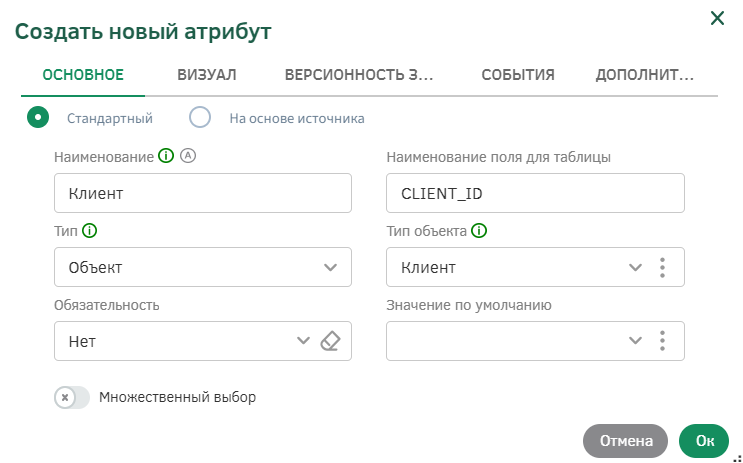The width and height of the screenshot is (743, 463).
Task: Open the СОБЫТИЯ tab
Action: point(518,75)
